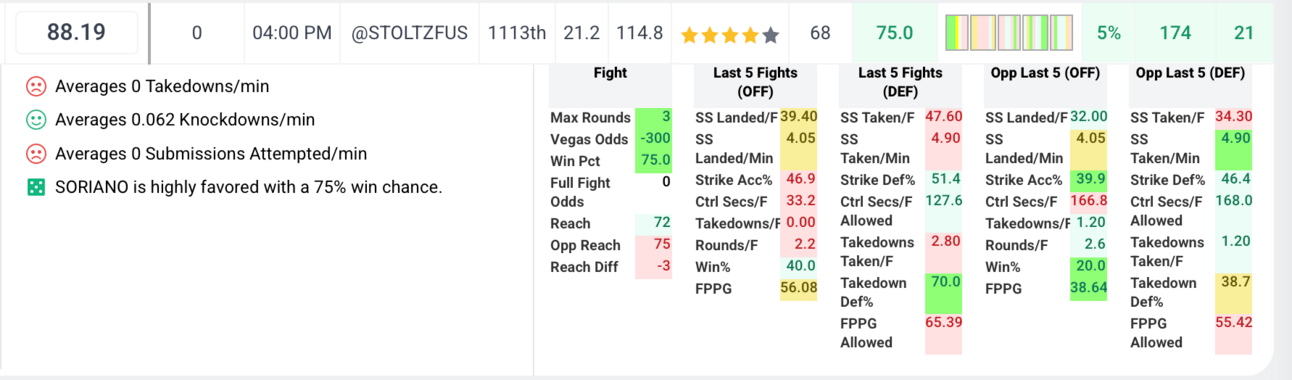Click the Vegas Odds -300 value
Image resolution: width=1292 pixels, height=380 pixels.
click(x=654, y=139)
